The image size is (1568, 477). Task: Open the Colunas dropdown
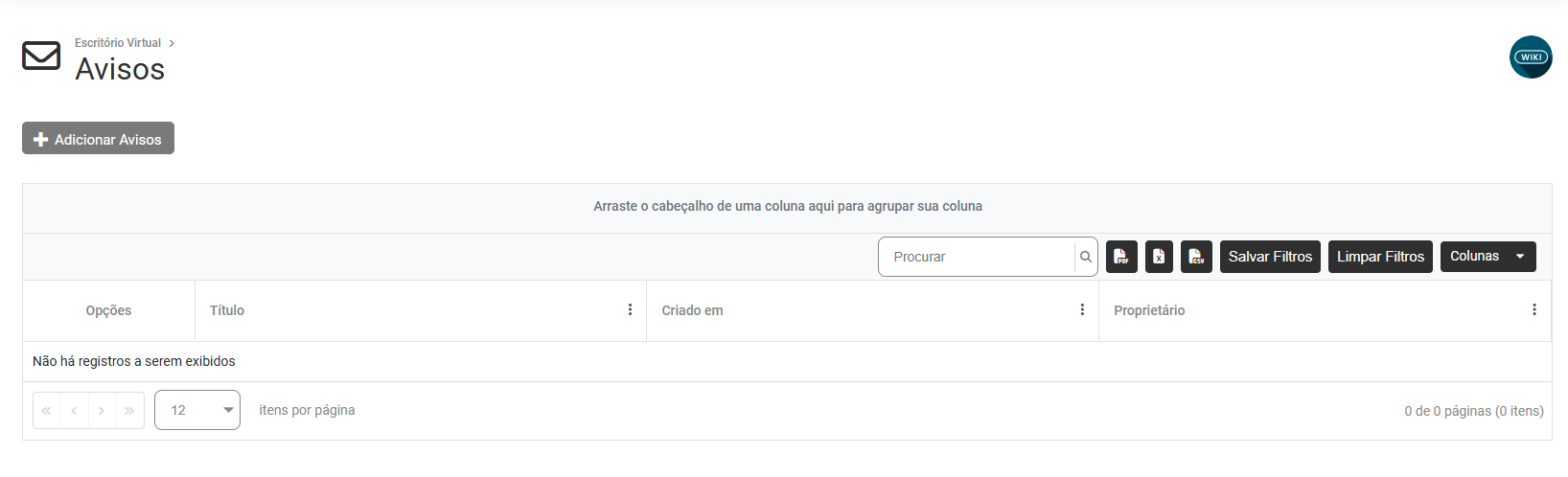pyautogui.click(x=1487, y=257)
